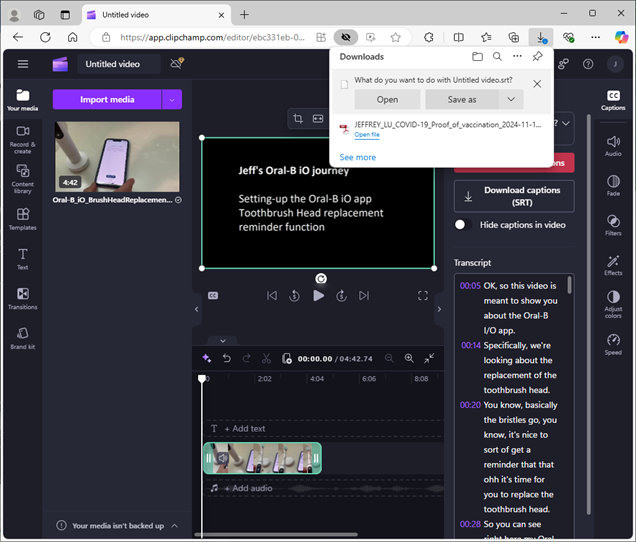The image size is (636, 542).
Task: Click the horizontal timeline scrollbar
Action: click(x=276, y=535)
